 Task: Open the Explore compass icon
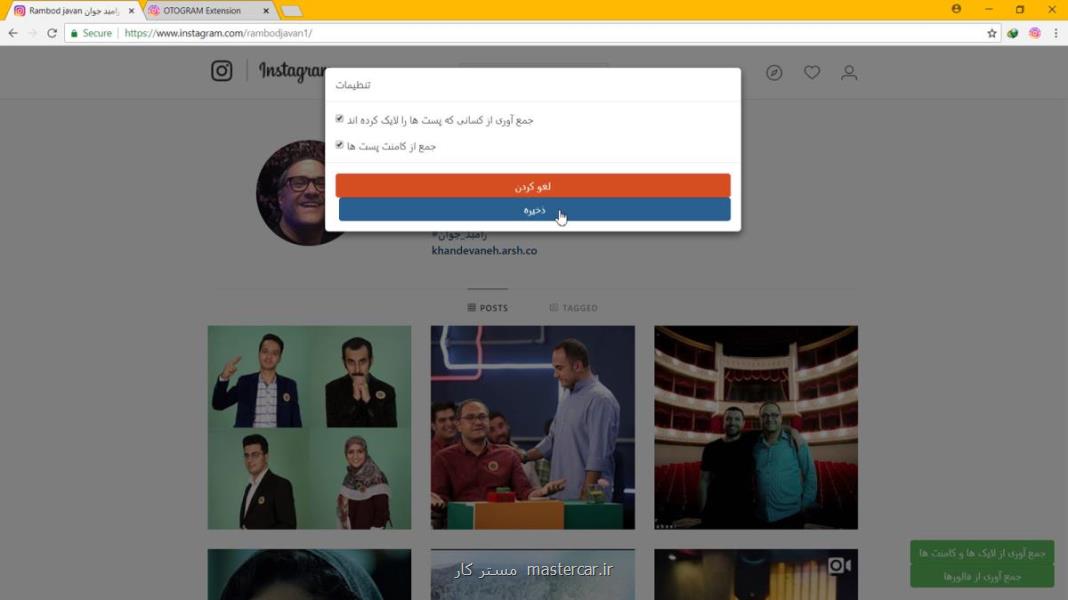pyautogui.click(x=774, y=72)
